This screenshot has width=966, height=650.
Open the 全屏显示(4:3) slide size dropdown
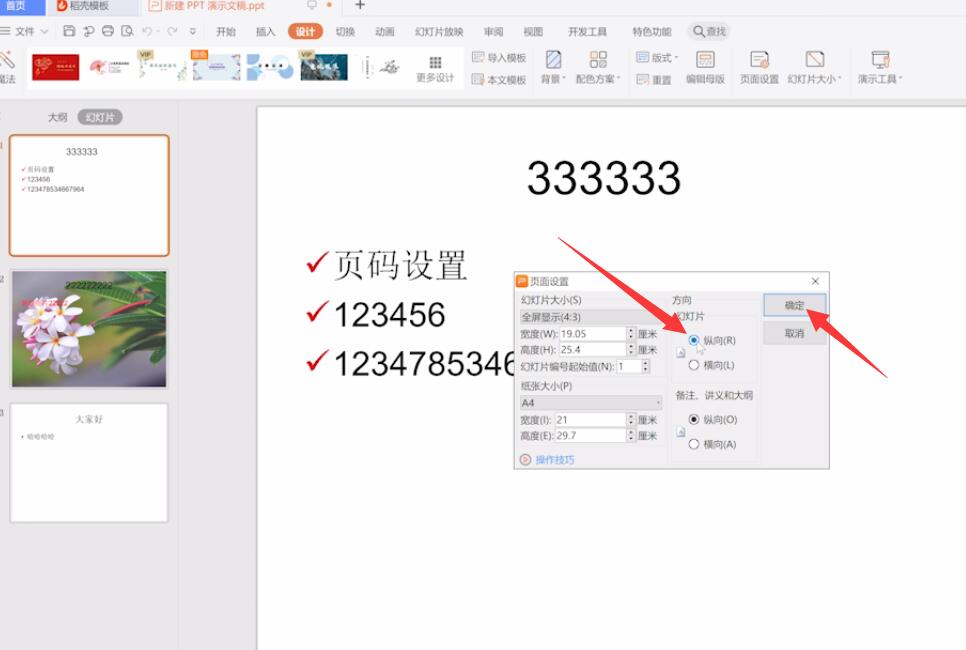click(591, 317)
